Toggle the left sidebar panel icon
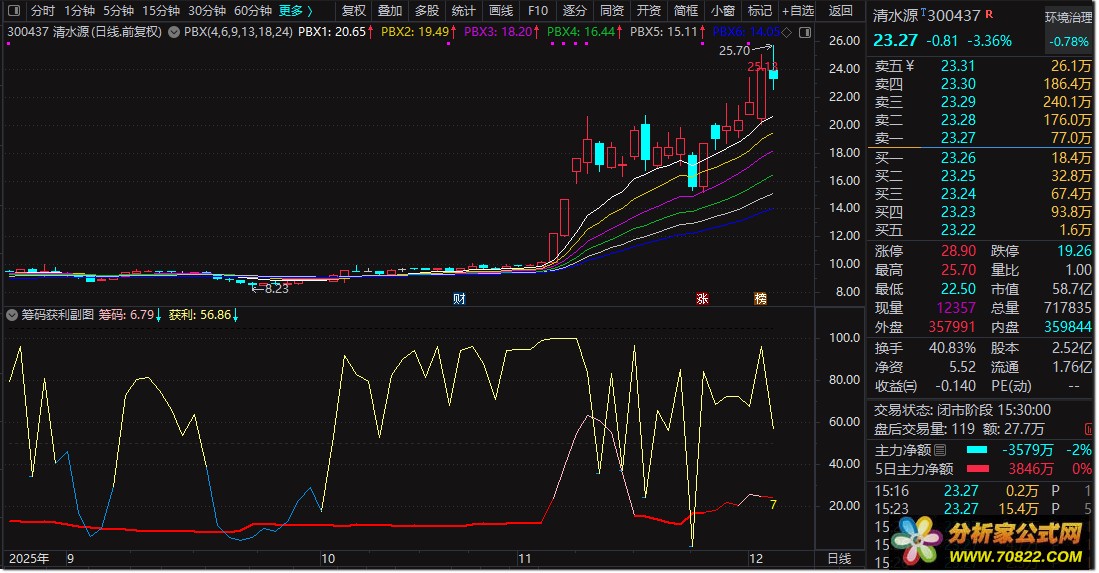The width and height of the screenshot is (1099, 573). [14, 11]
